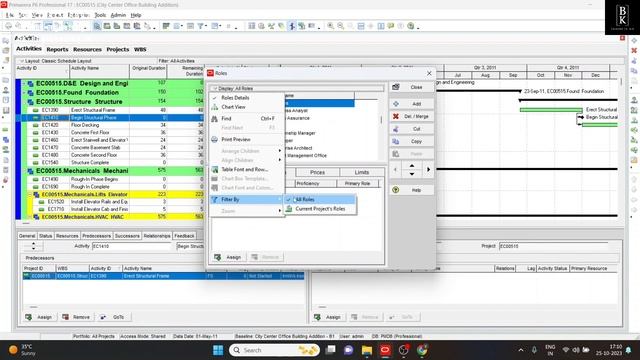Open the Admin menu

point(118,15)
